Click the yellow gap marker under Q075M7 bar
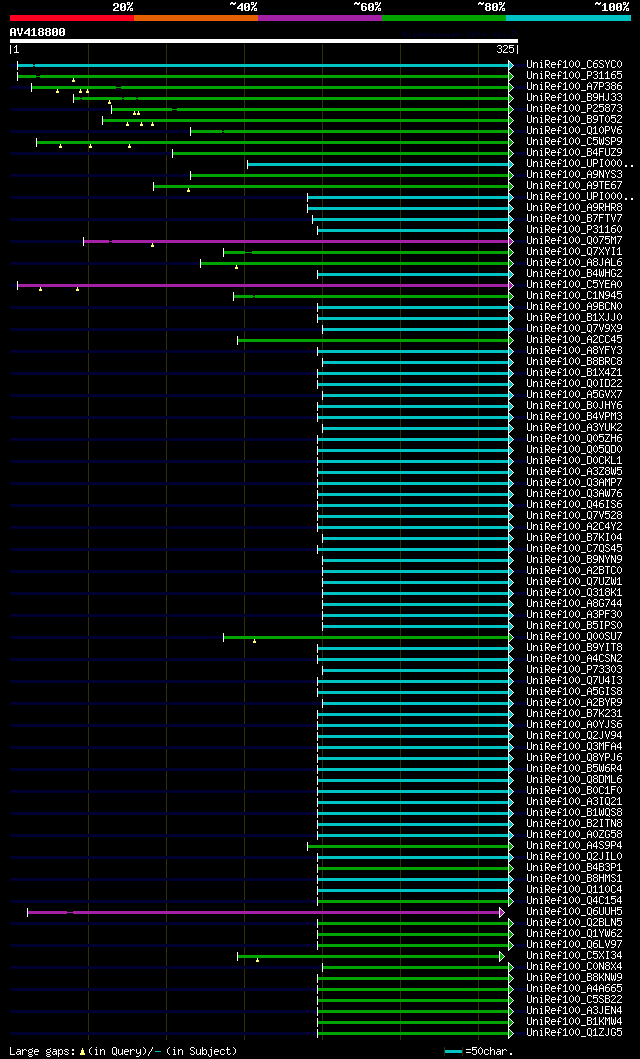 [x=153, y=245]
